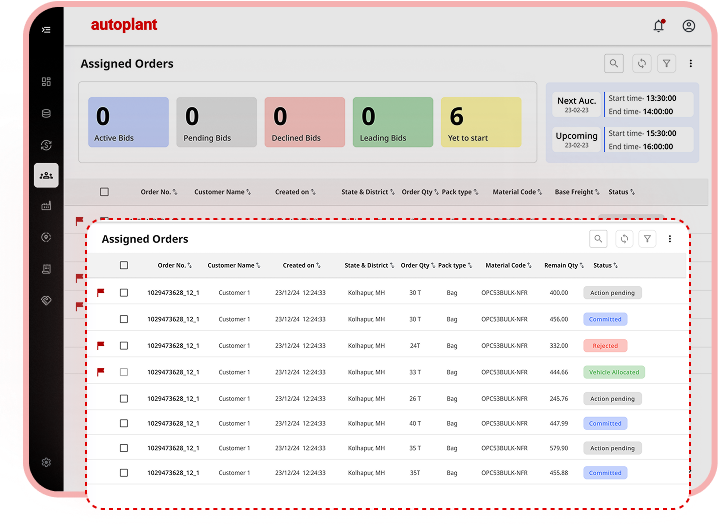The image size is (718, 529).
Task: Select the Next Auc. schedule tab
Action: pos(577,105)
